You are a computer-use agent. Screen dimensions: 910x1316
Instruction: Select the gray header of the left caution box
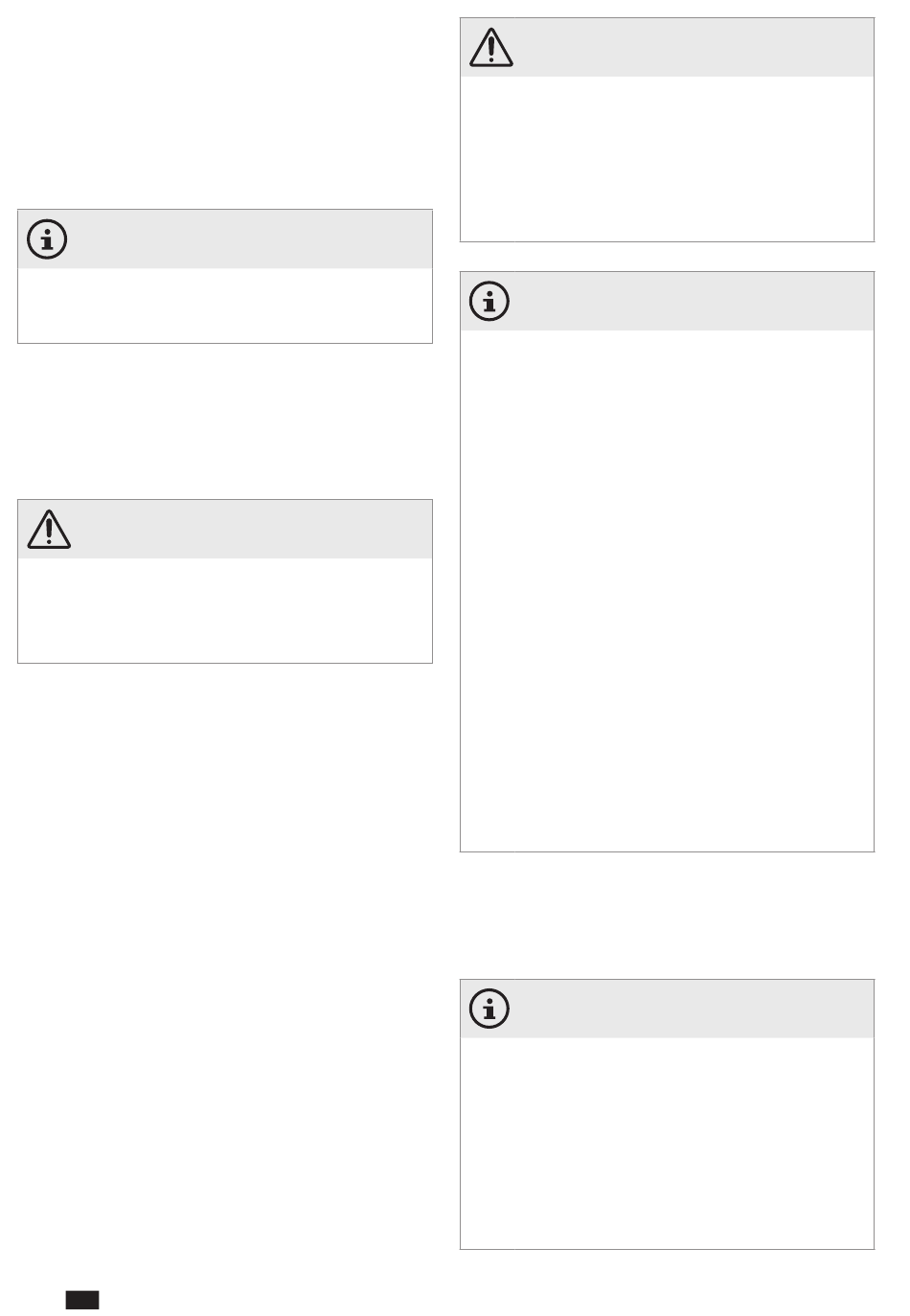pyautogui.click(x=225, y=529)
